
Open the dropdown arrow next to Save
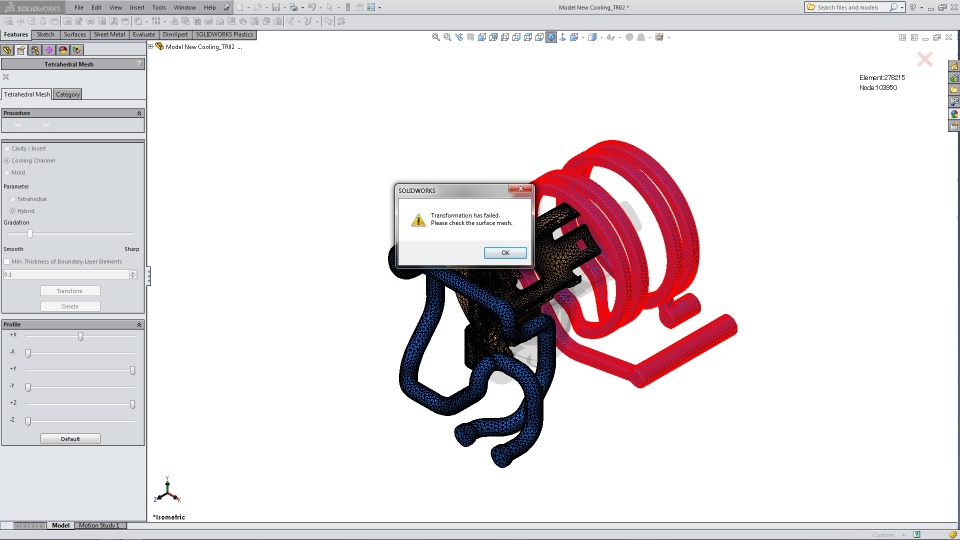(284, 7)
